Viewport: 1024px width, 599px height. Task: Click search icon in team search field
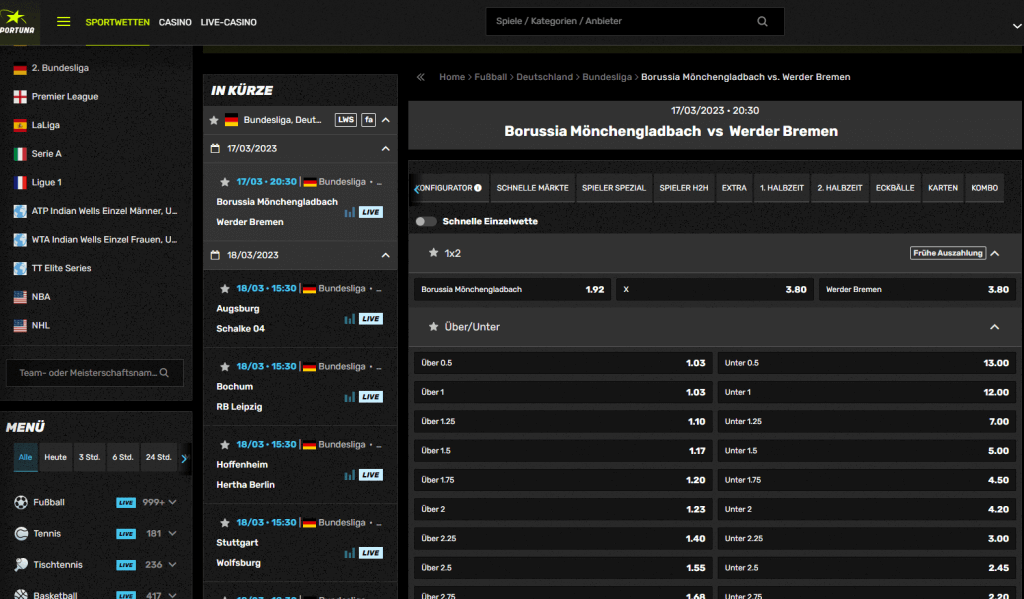pyautogui.click(x=165, y=373)
